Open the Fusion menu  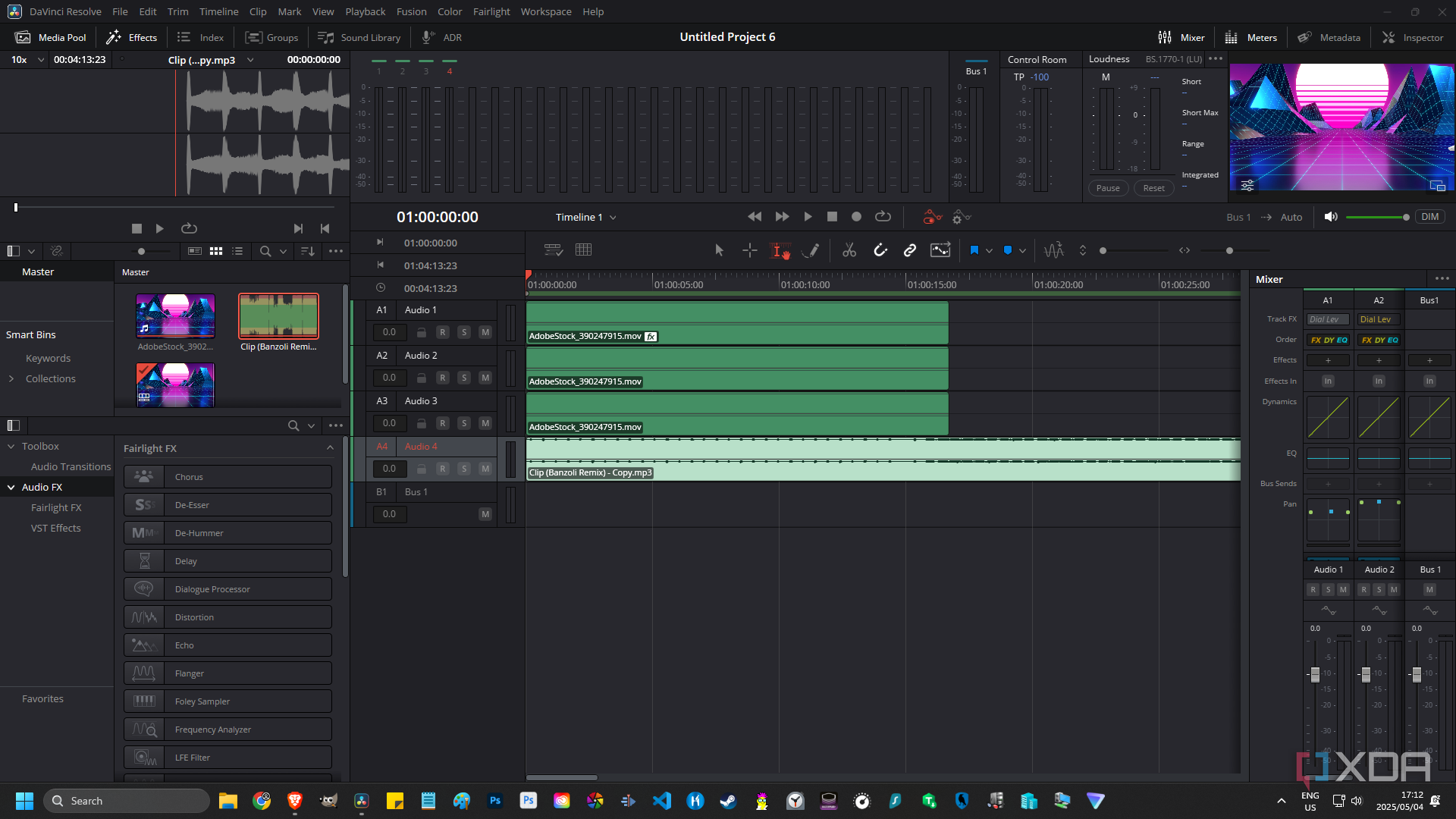[x=411, y=11]
